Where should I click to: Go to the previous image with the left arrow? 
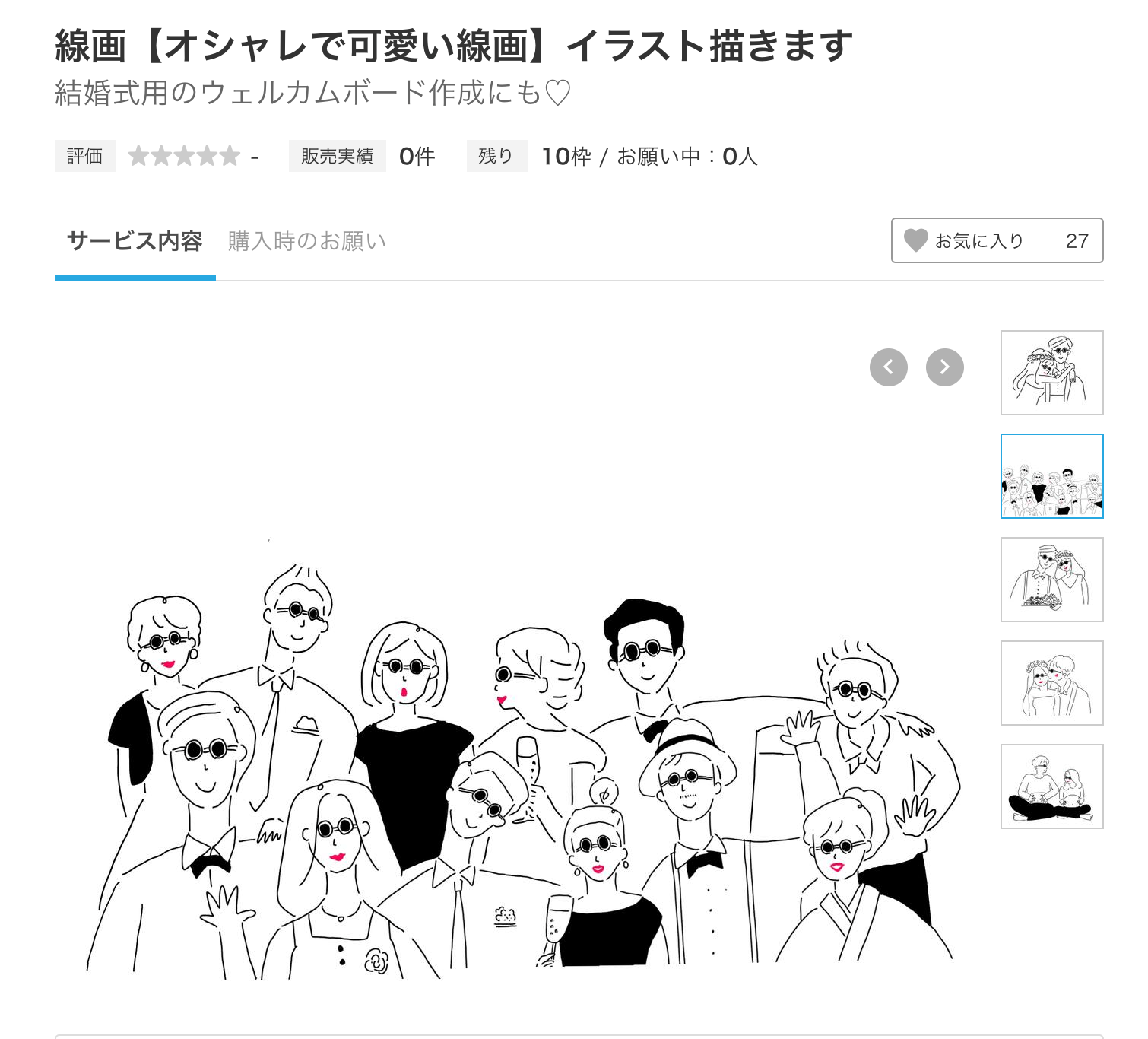pyautogui.click(x=888, y=367)
